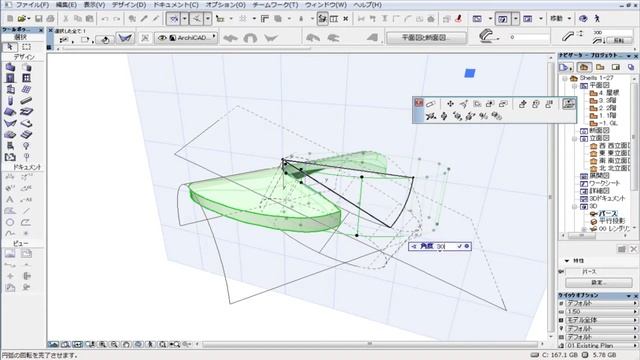Select the Text tool in document section

[10, 200]
